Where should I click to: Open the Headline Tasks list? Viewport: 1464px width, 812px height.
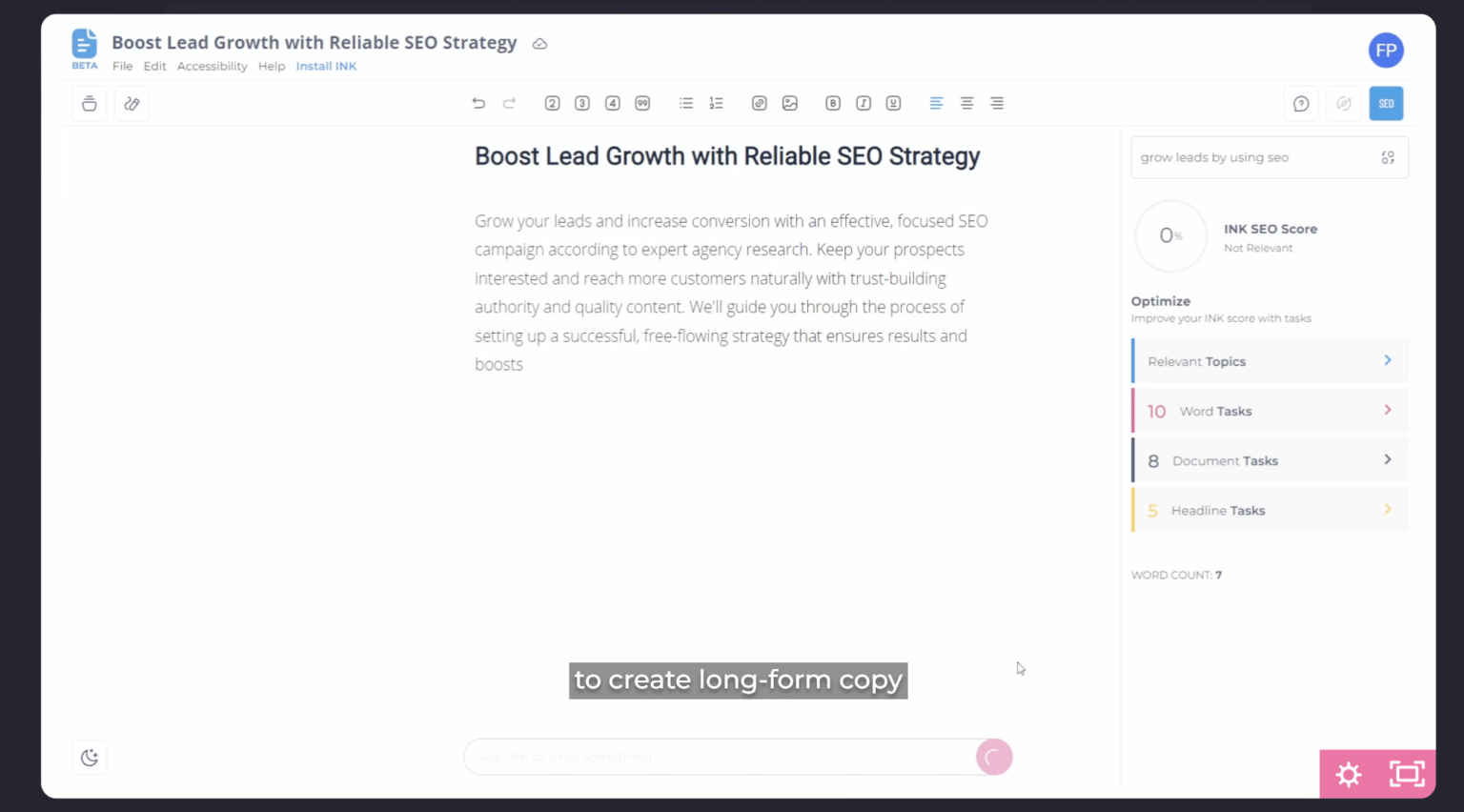tap(1269, 510)
